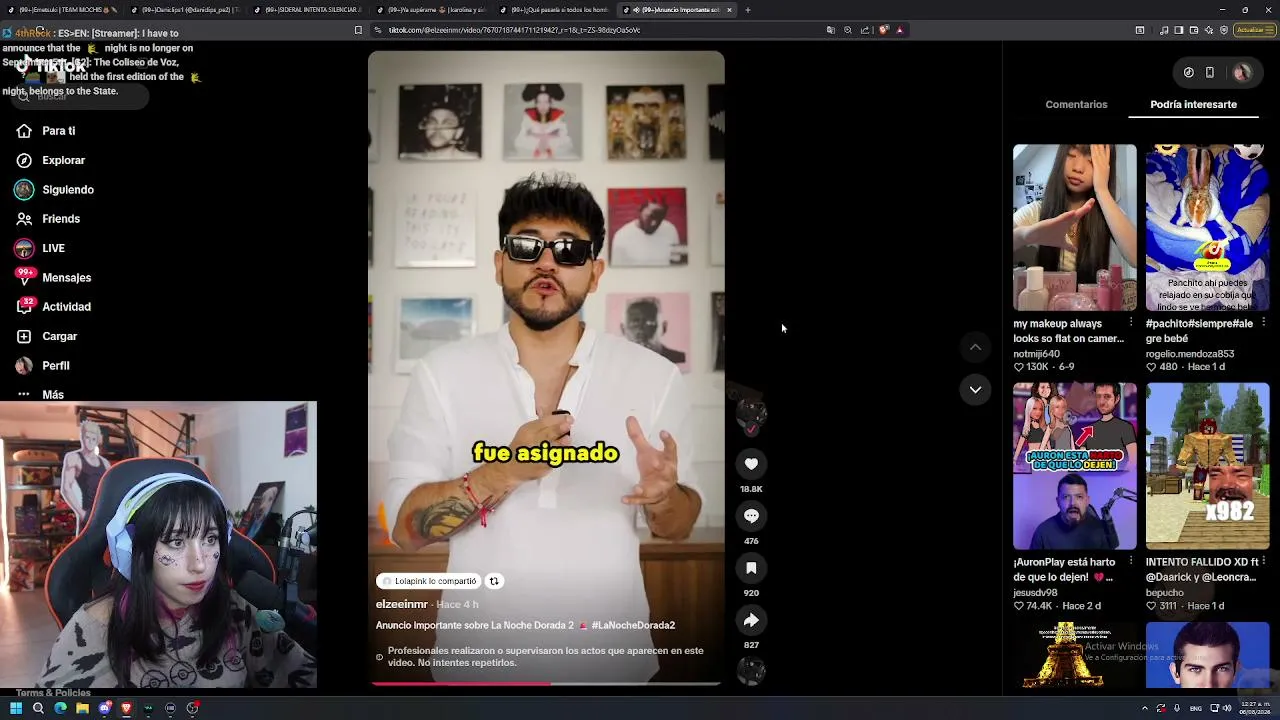Open File Explorer from the taskbar

82,708
